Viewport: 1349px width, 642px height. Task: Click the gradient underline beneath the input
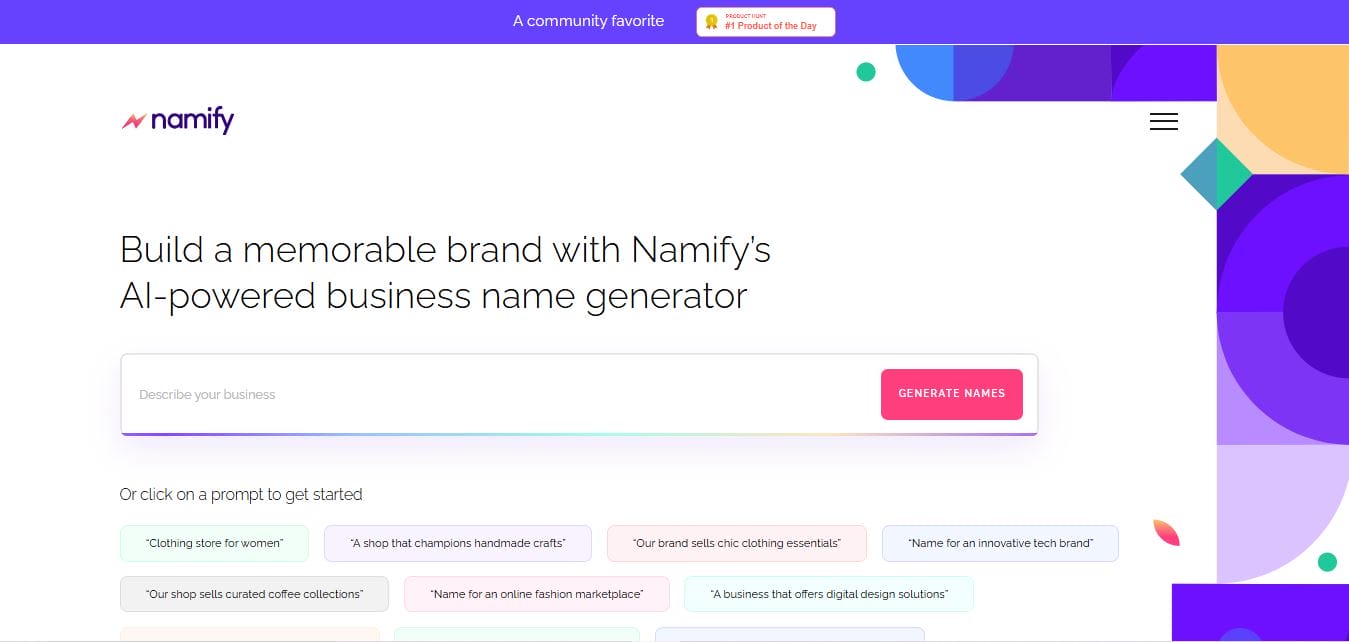580,434
